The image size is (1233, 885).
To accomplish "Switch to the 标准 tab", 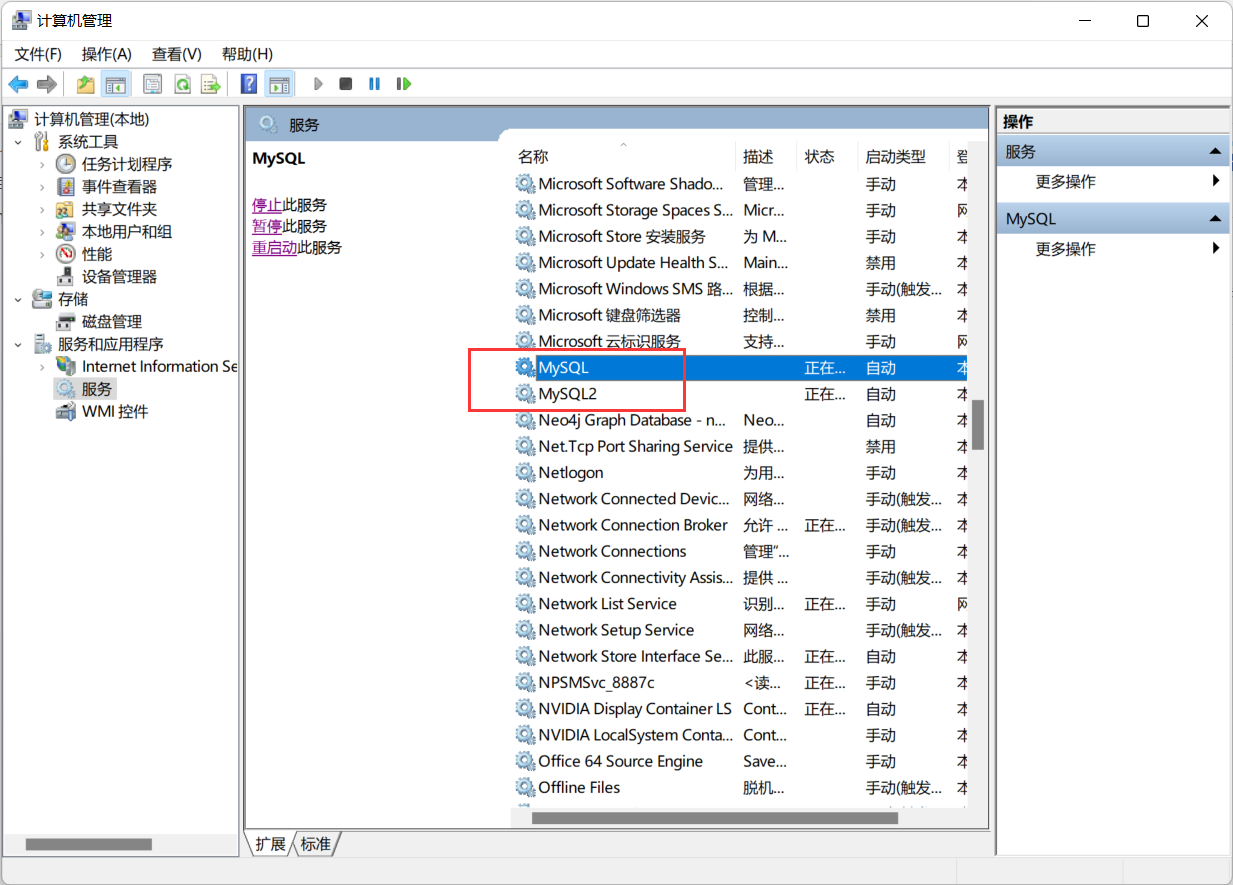I will click(316, 844).
